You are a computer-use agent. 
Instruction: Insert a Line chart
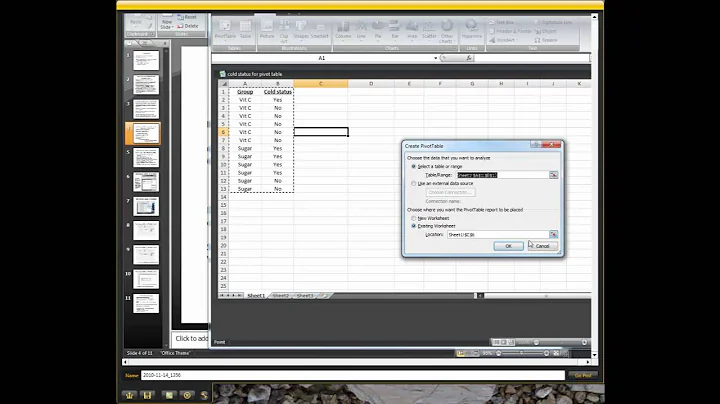[x=361, y=30]
